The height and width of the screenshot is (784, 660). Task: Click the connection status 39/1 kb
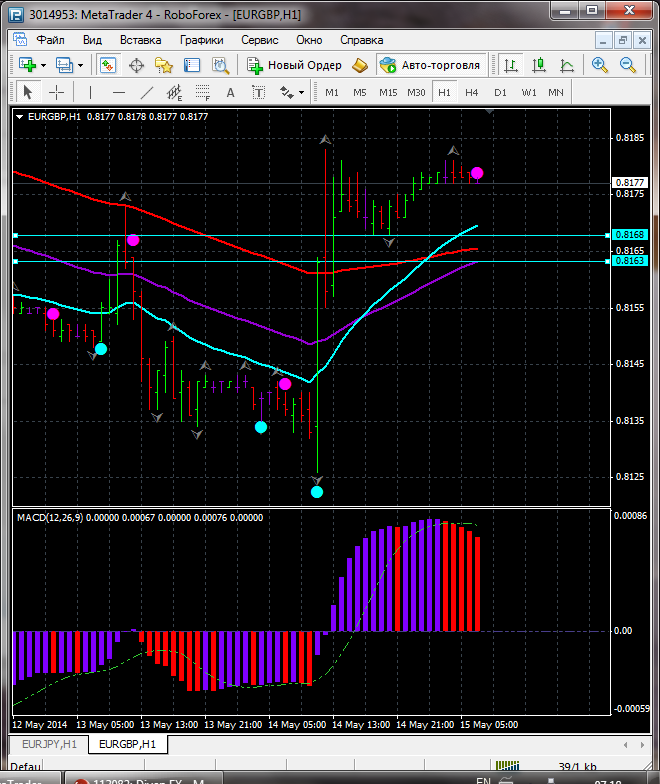tap(578, 766)
